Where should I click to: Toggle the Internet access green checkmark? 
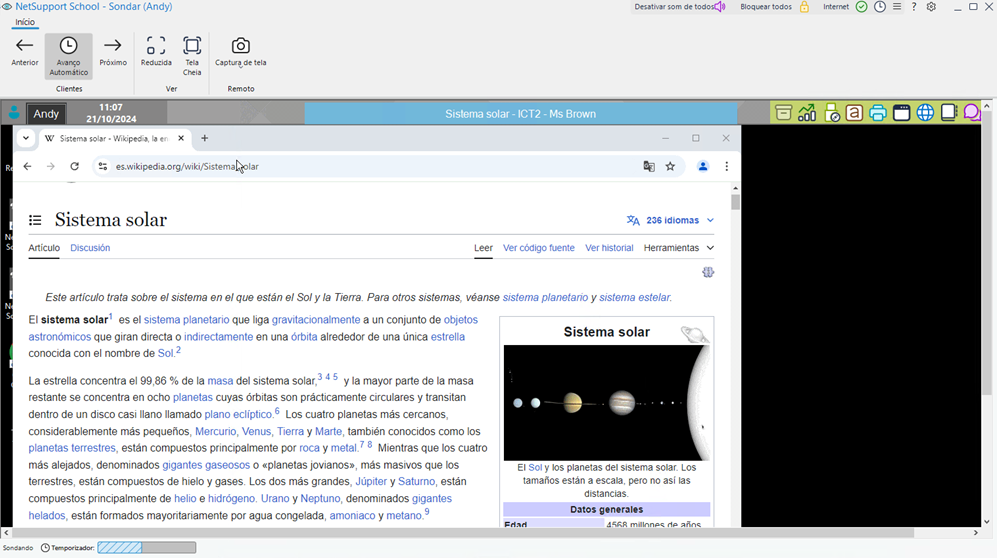862,7
